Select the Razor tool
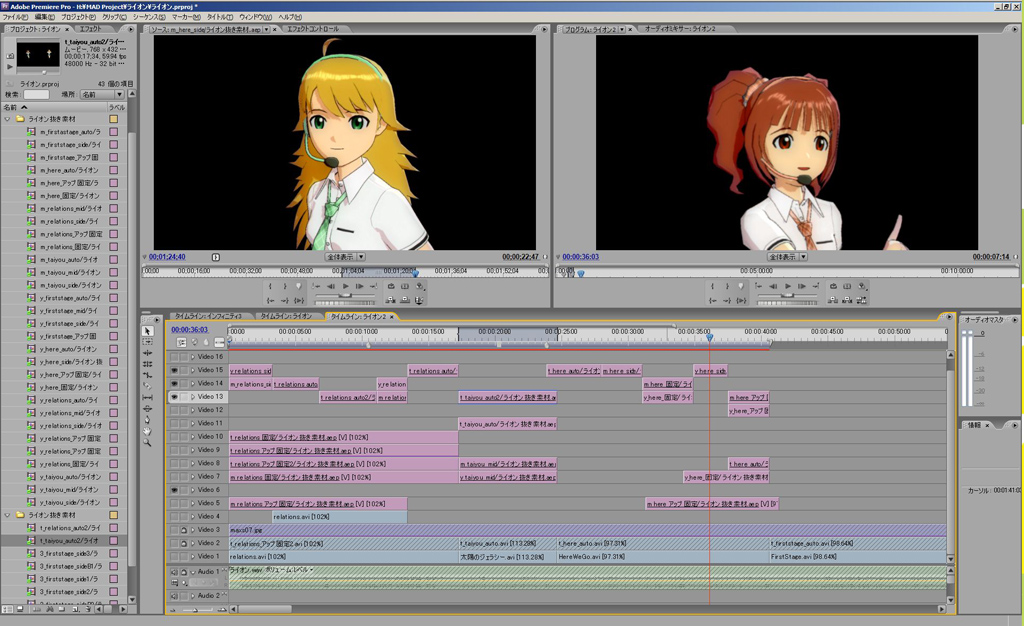Image resolution: width=1024 pixels, height=626 pixels. pyautogui.click(x=148, y=386)
